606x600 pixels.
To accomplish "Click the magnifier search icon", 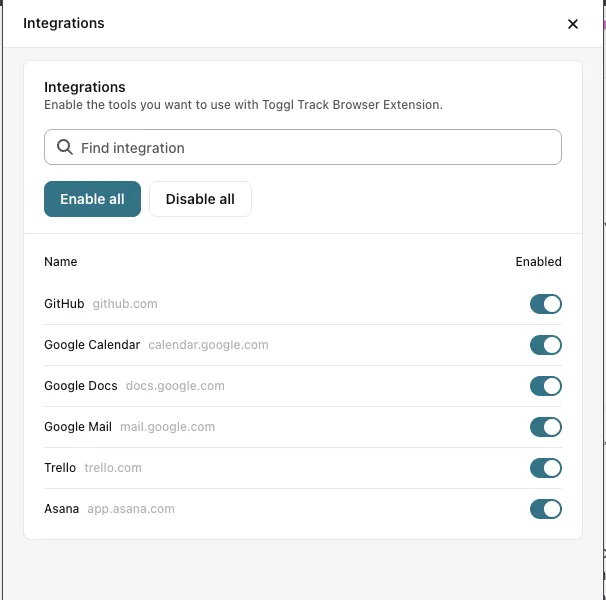I will pos(65,147).
